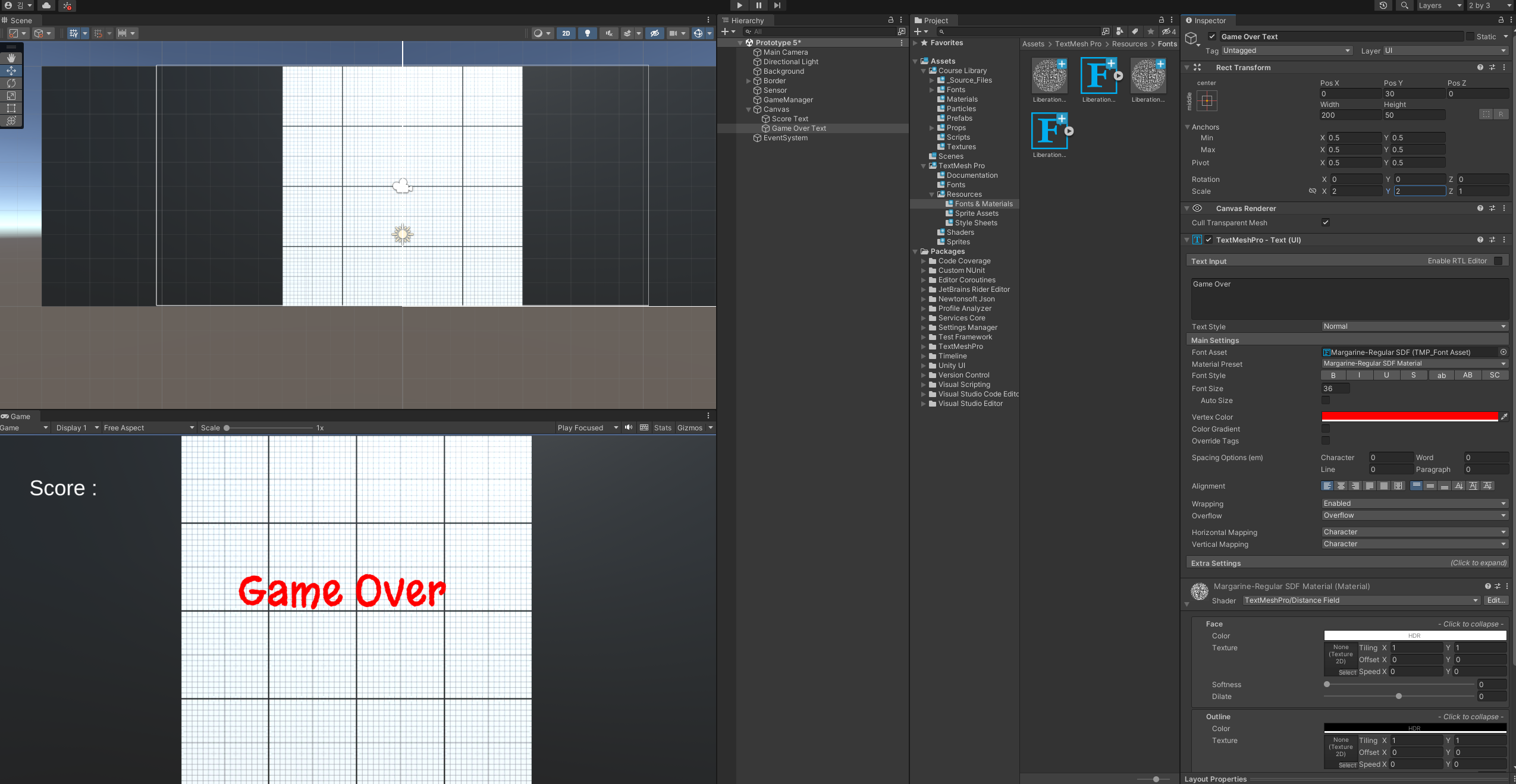Collapse the Canvas hierarchy item
The image size is (1516, 784).
click(749, 109)
